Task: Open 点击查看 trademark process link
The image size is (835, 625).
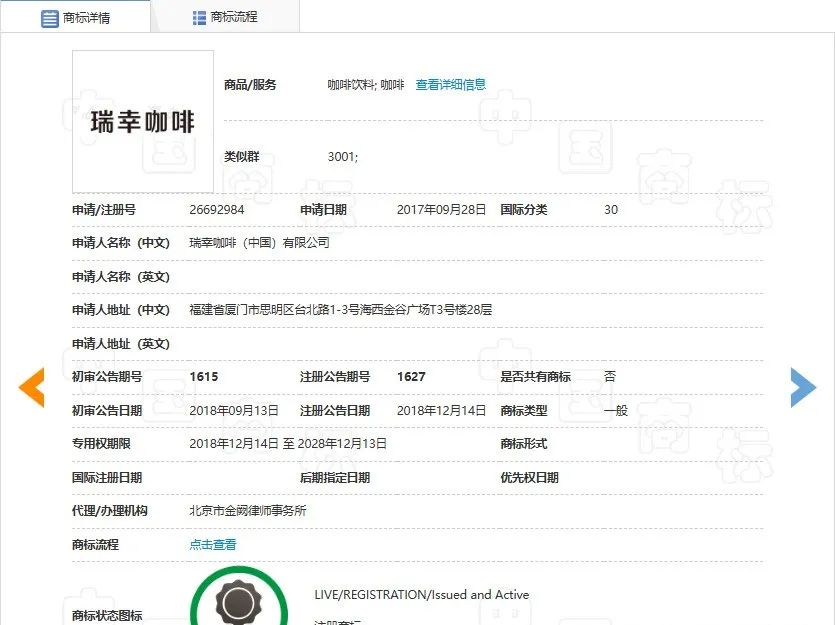Action: coord(212,545)
